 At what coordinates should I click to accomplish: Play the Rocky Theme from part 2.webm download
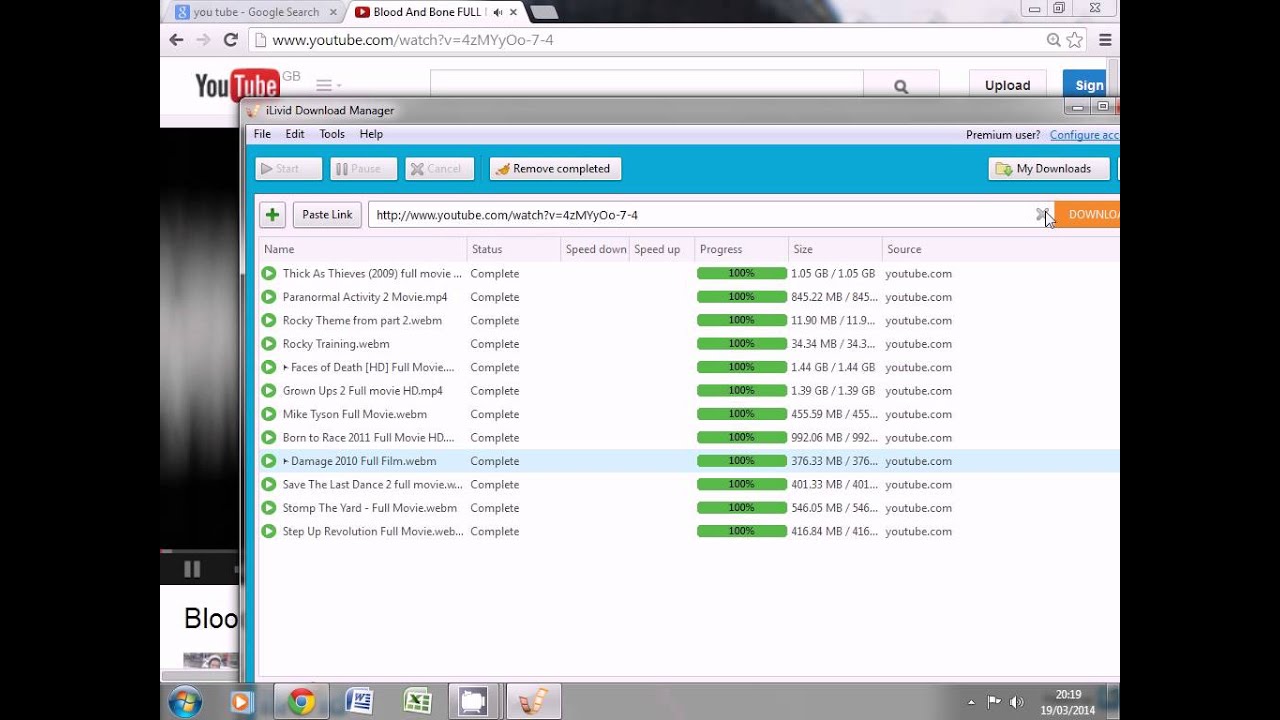coord(269,320)
